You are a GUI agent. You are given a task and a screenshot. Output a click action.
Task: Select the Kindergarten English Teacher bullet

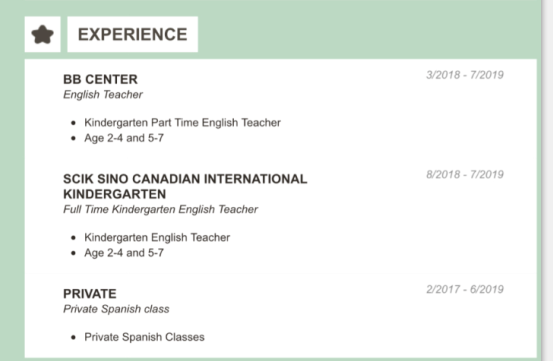click(157, 238)
